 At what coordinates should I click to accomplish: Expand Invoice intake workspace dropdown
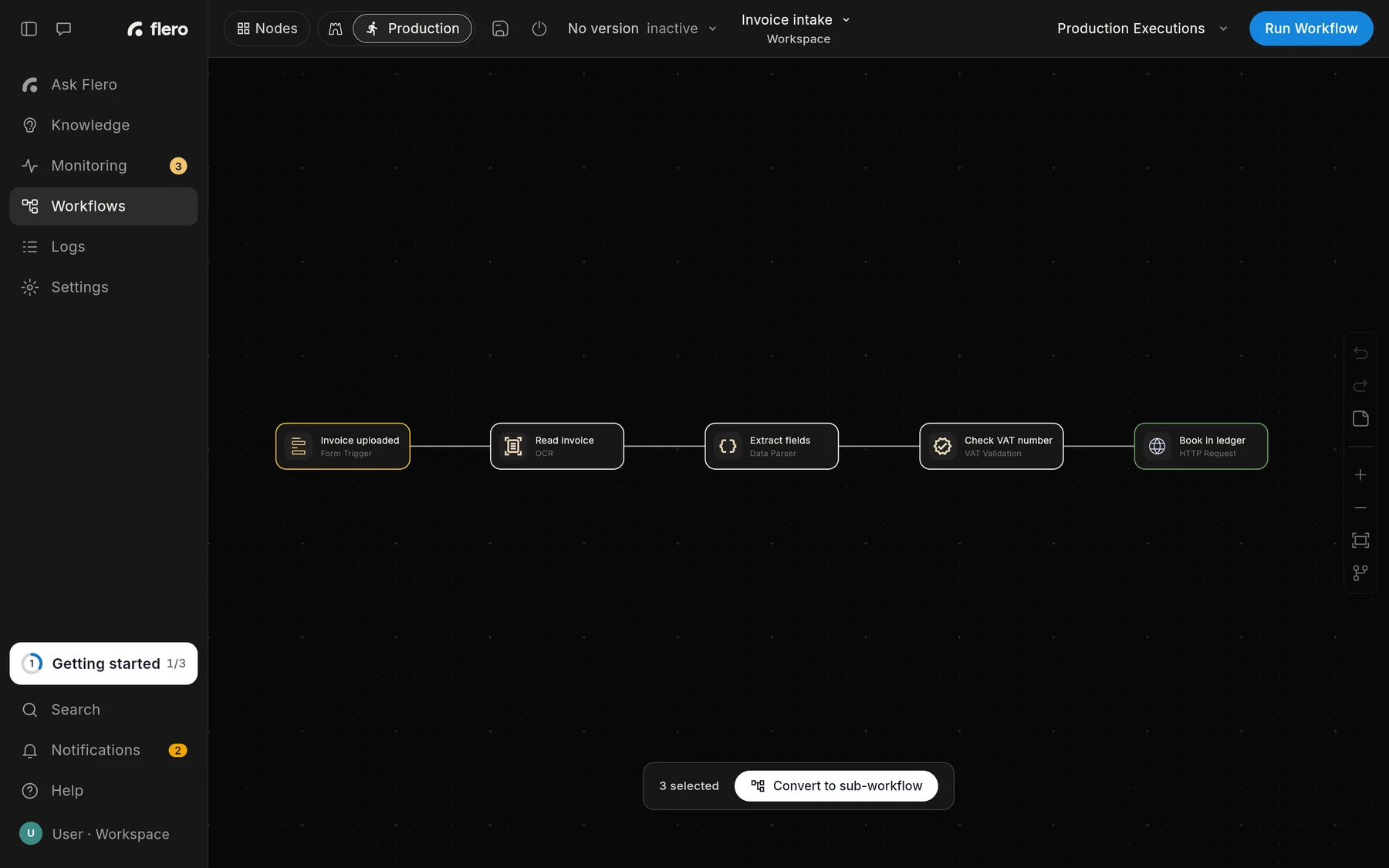point(796,29)
